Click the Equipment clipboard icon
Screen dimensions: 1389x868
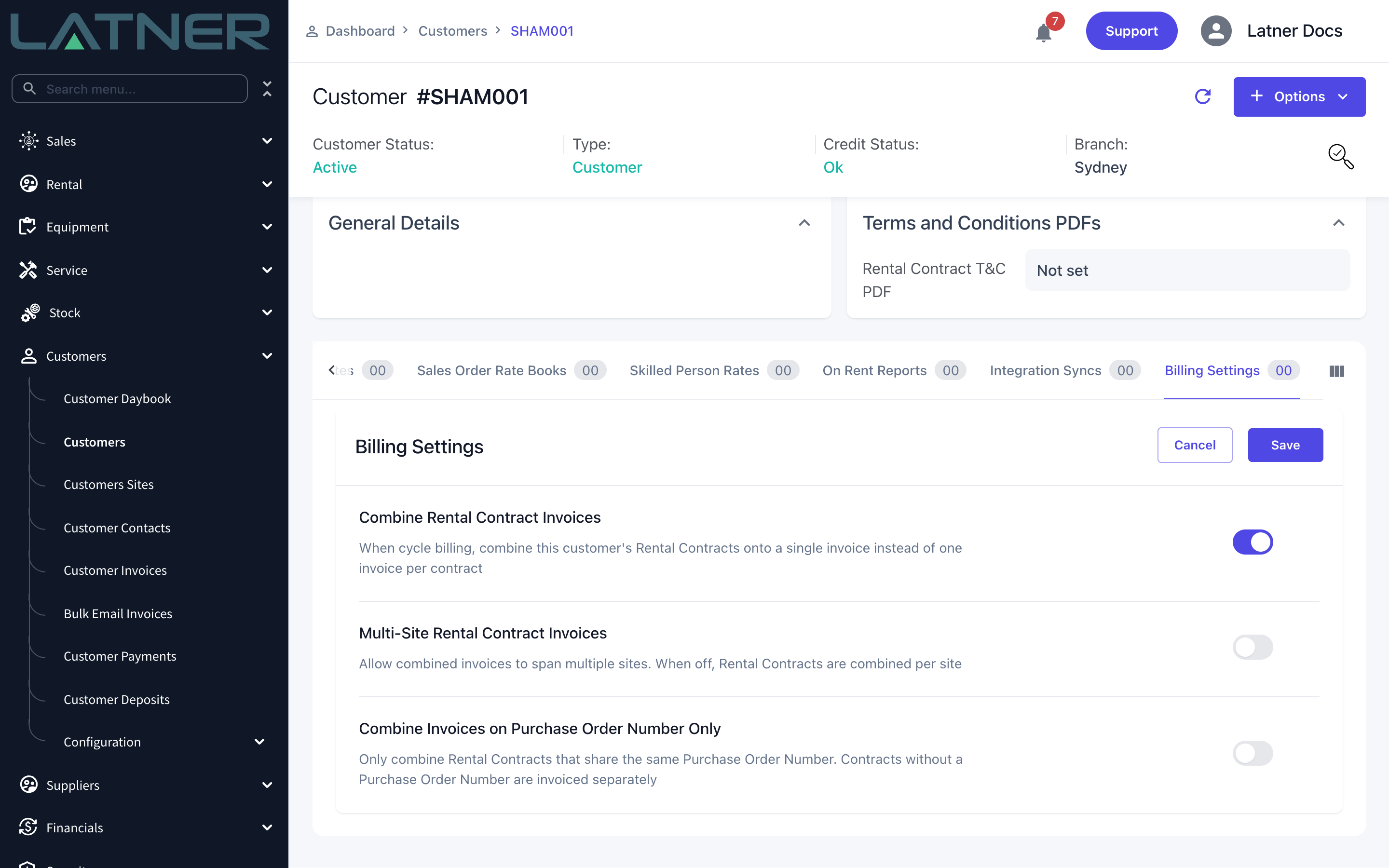point(27,227)
